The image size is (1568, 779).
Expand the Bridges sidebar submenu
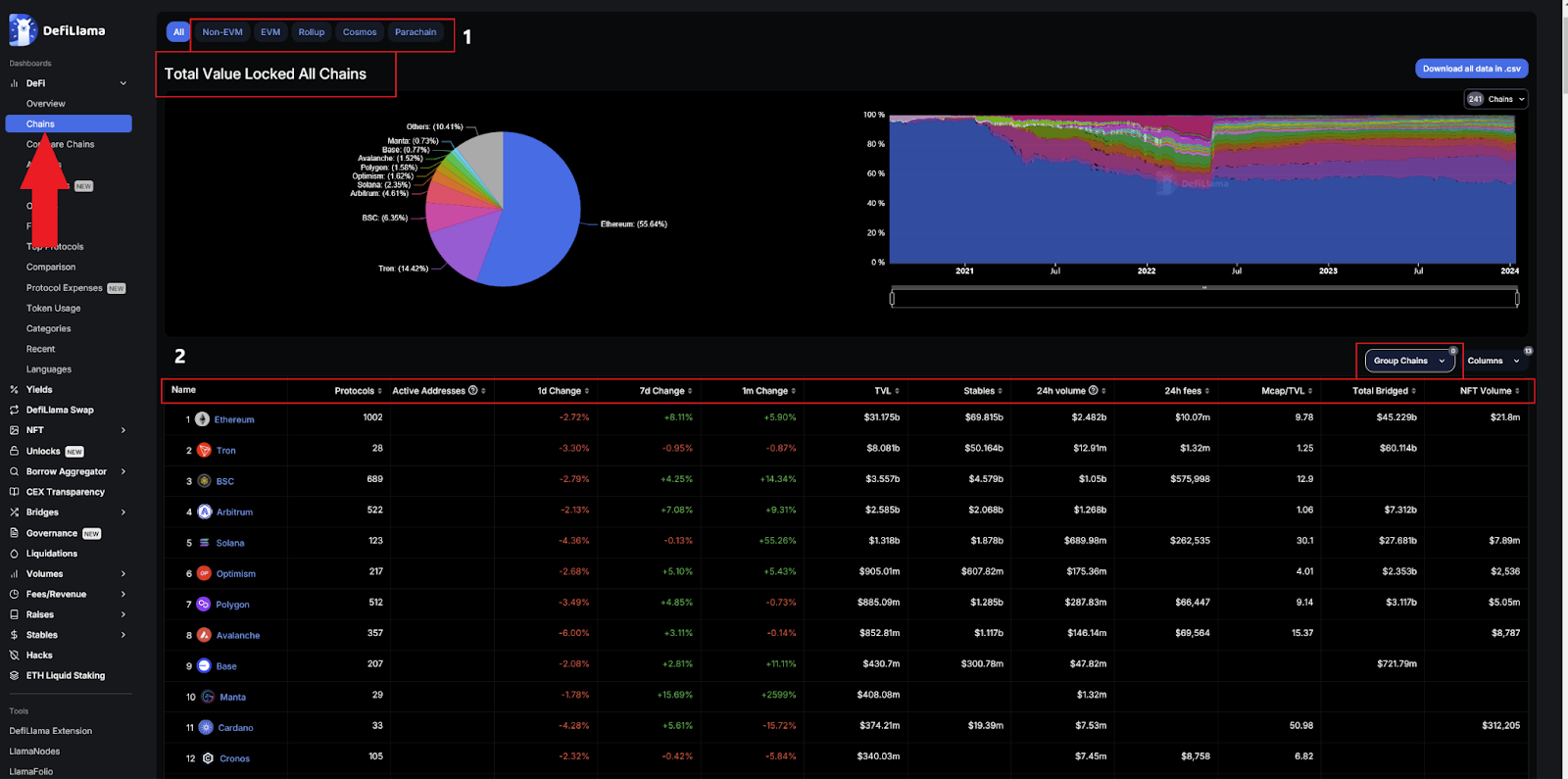coord(123,512)
